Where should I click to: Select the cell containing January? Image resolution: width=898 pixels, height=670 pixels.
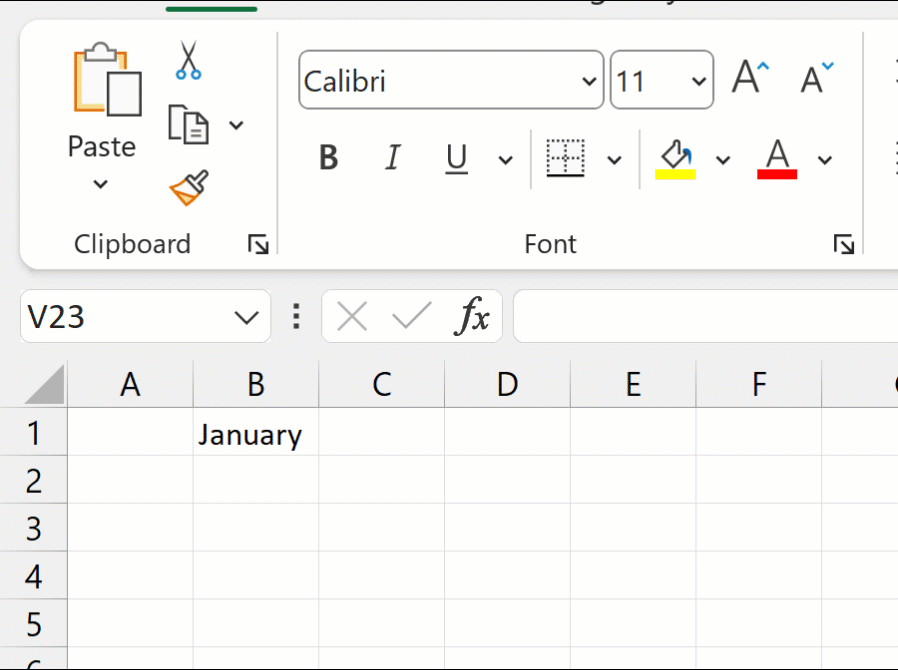255,434
